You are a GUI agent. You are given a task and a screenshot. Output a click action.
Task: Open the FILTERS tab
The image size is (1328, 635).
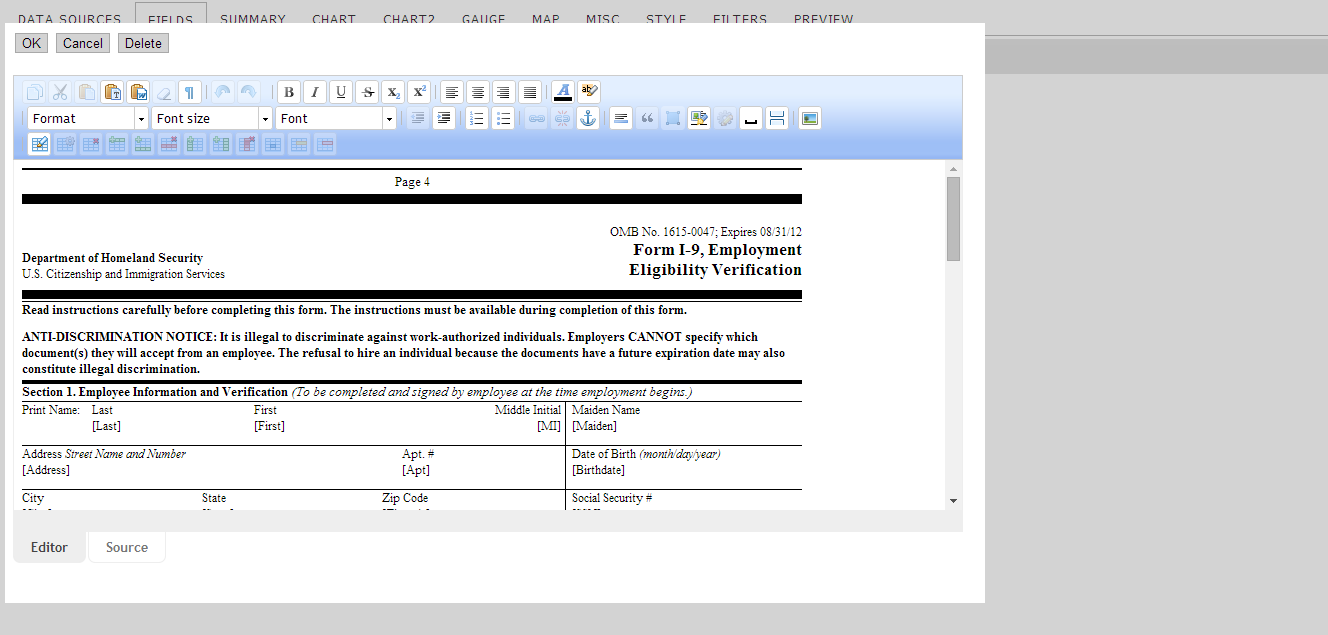[x=740, y=19]
